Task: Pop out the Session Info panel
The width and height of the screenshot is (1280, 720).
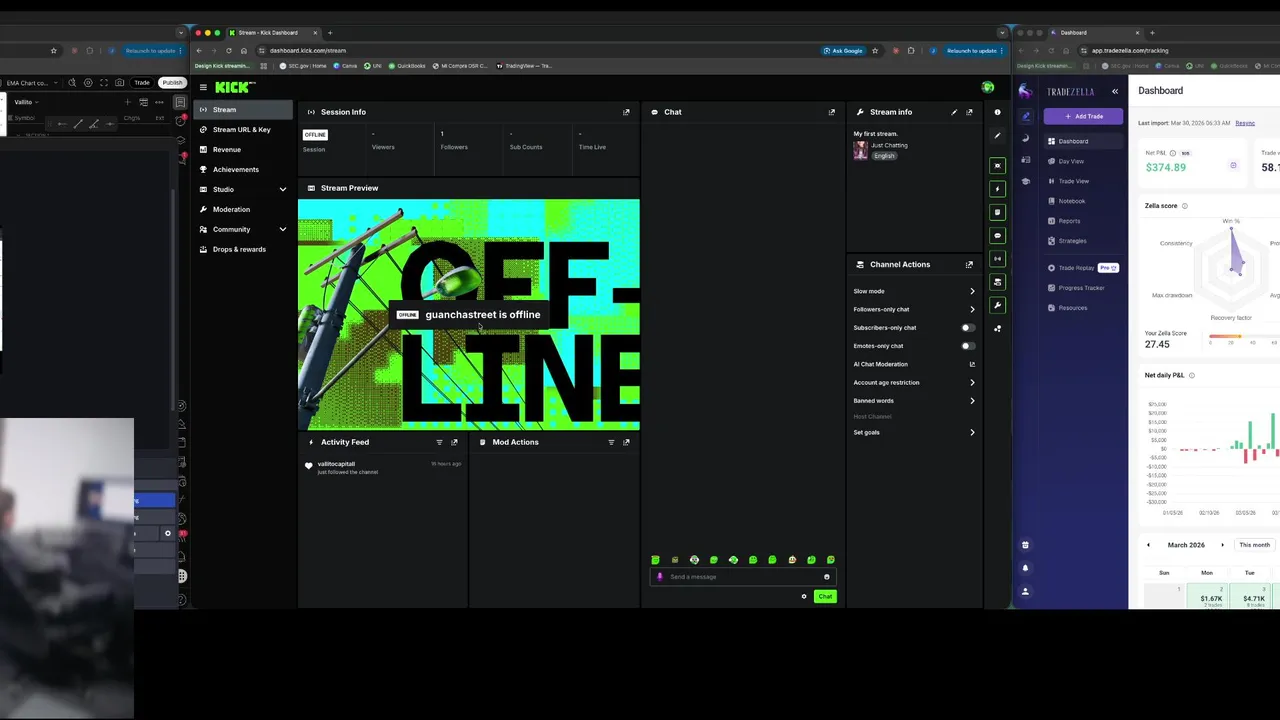Action: coord(626,112)
